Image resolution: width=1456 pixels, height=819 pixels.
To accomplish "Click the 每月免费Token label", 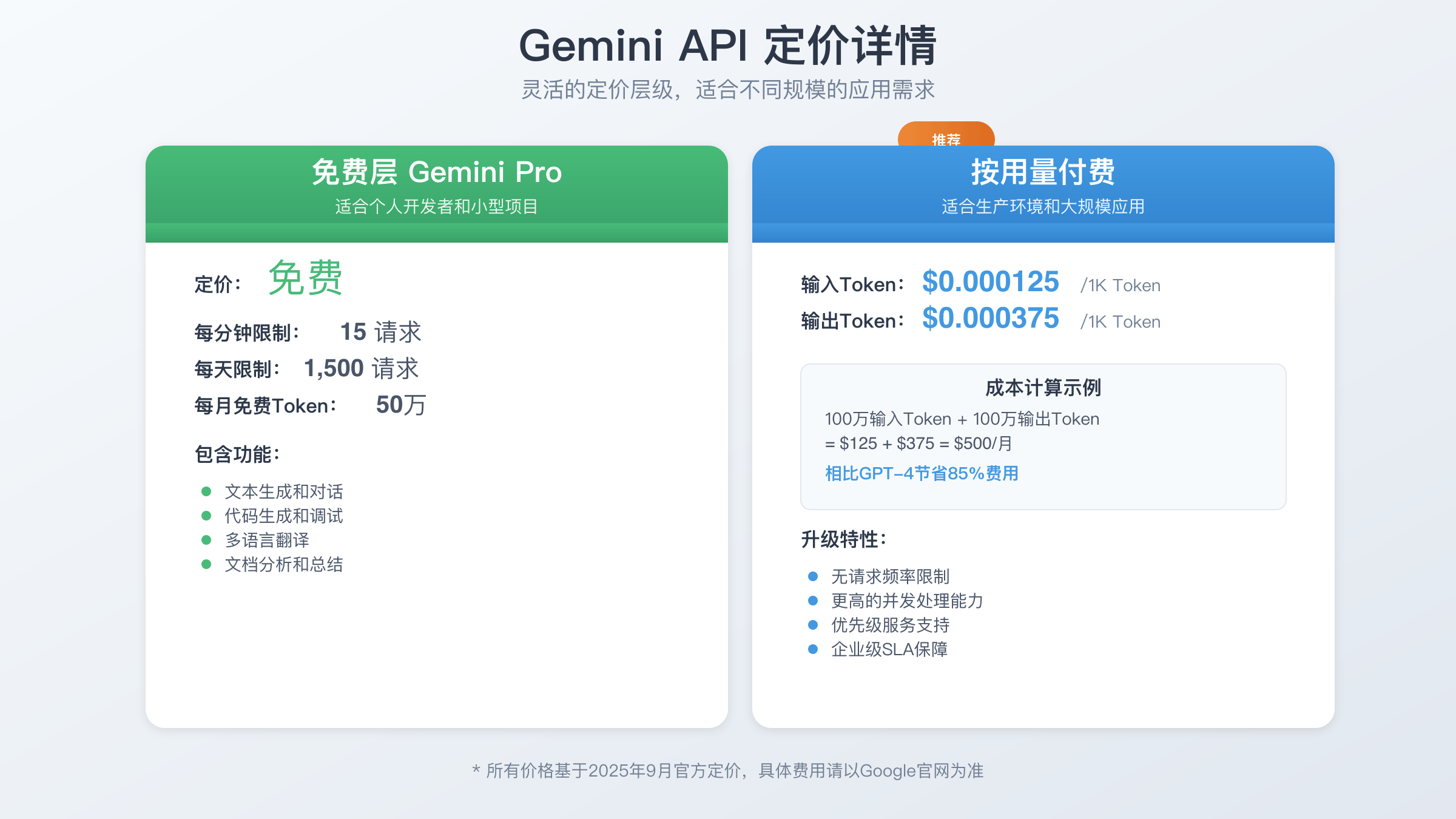I will (266, 406).
